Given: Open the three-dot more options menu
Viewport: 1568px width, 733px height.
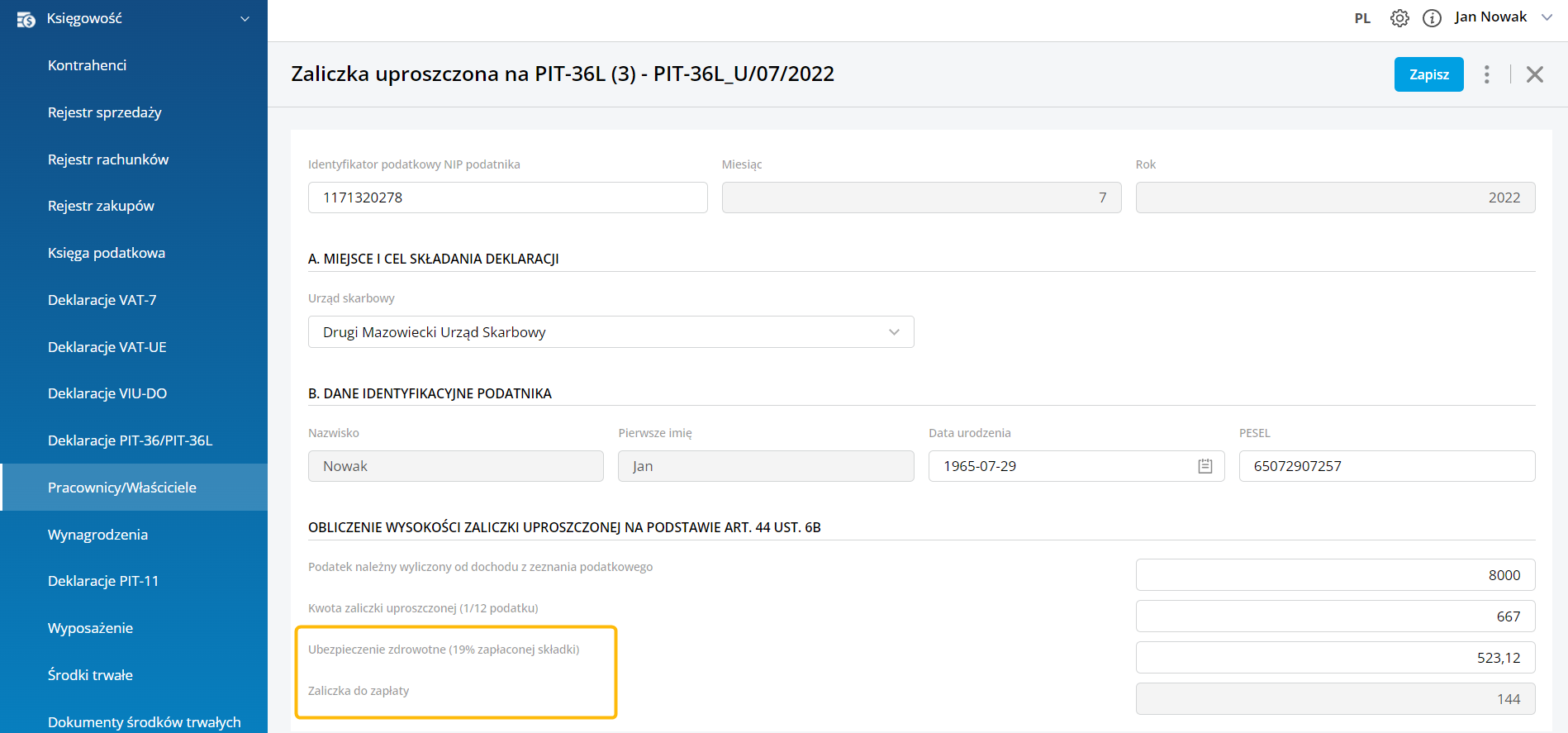Looking at the screenshot, I should [x=1486, y=74].
